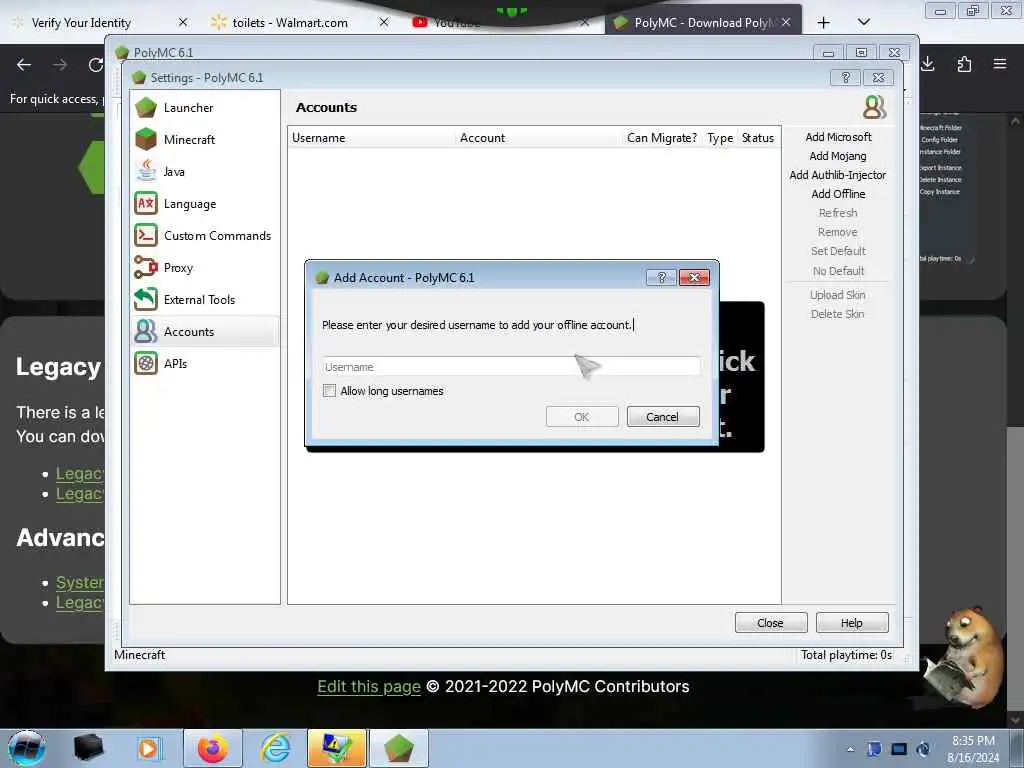Select the PolyMC - Download tab
The height and width of the screenshot is (768, 1024).
(703, 23)
